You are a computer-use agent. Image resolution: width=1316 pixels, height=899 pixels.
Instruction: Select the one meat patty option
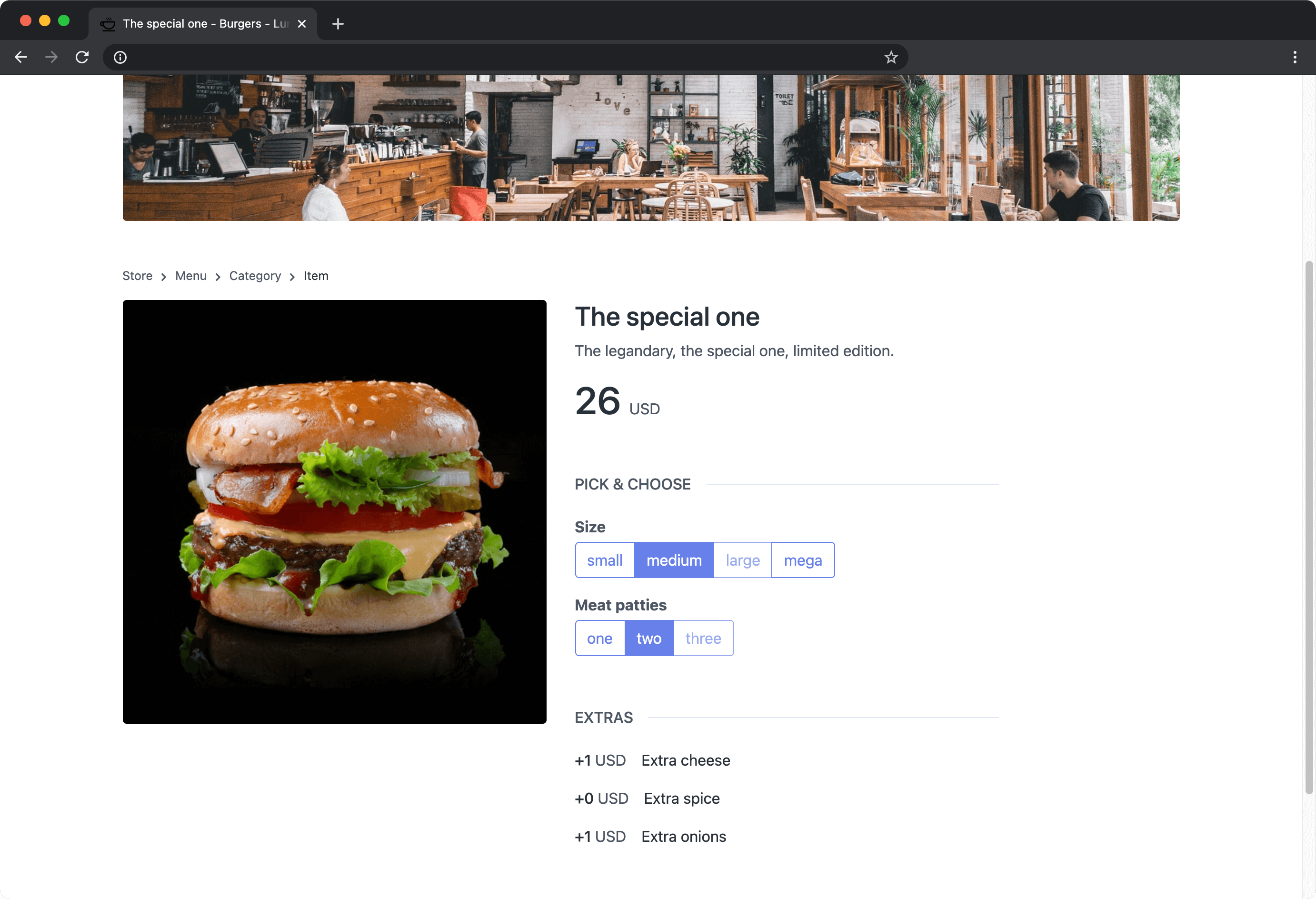click(599, 637)
